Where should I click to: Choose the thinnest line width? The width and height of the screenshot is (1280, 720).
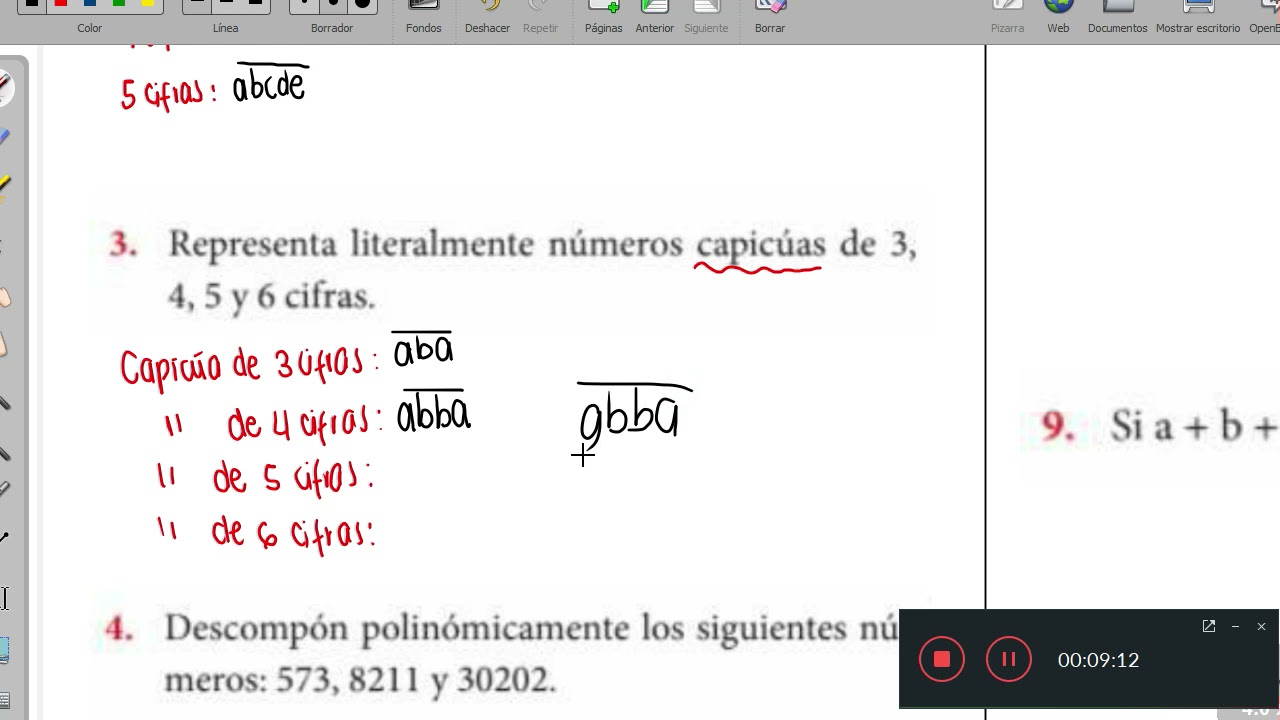[197, 4]
